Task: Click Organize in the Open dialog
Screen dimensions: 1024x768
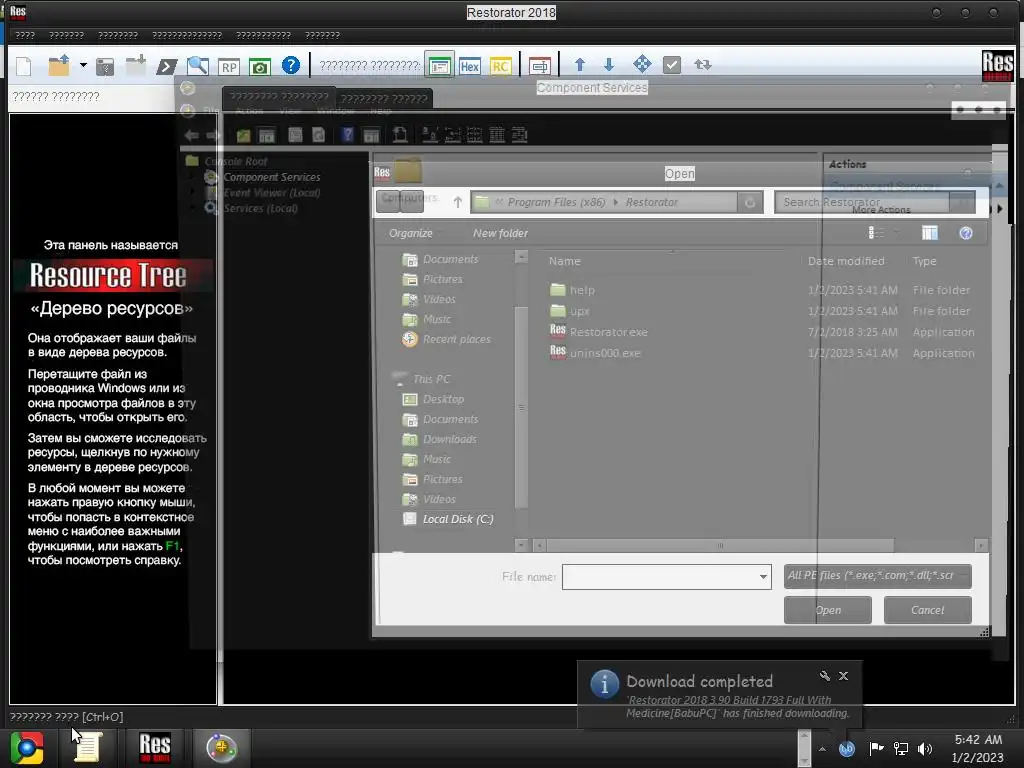Action: point(411,233)
